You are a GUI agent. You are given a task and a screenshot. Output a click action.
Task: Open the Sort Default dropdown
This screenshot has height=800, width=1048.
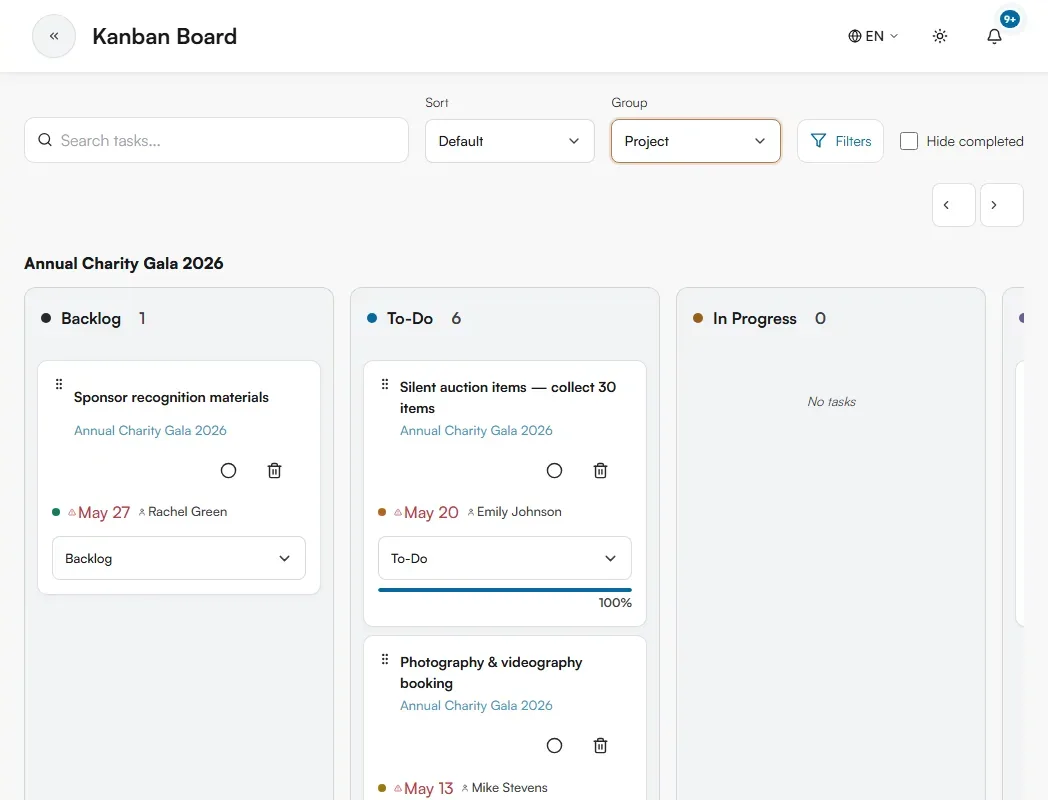coord(510,141)
